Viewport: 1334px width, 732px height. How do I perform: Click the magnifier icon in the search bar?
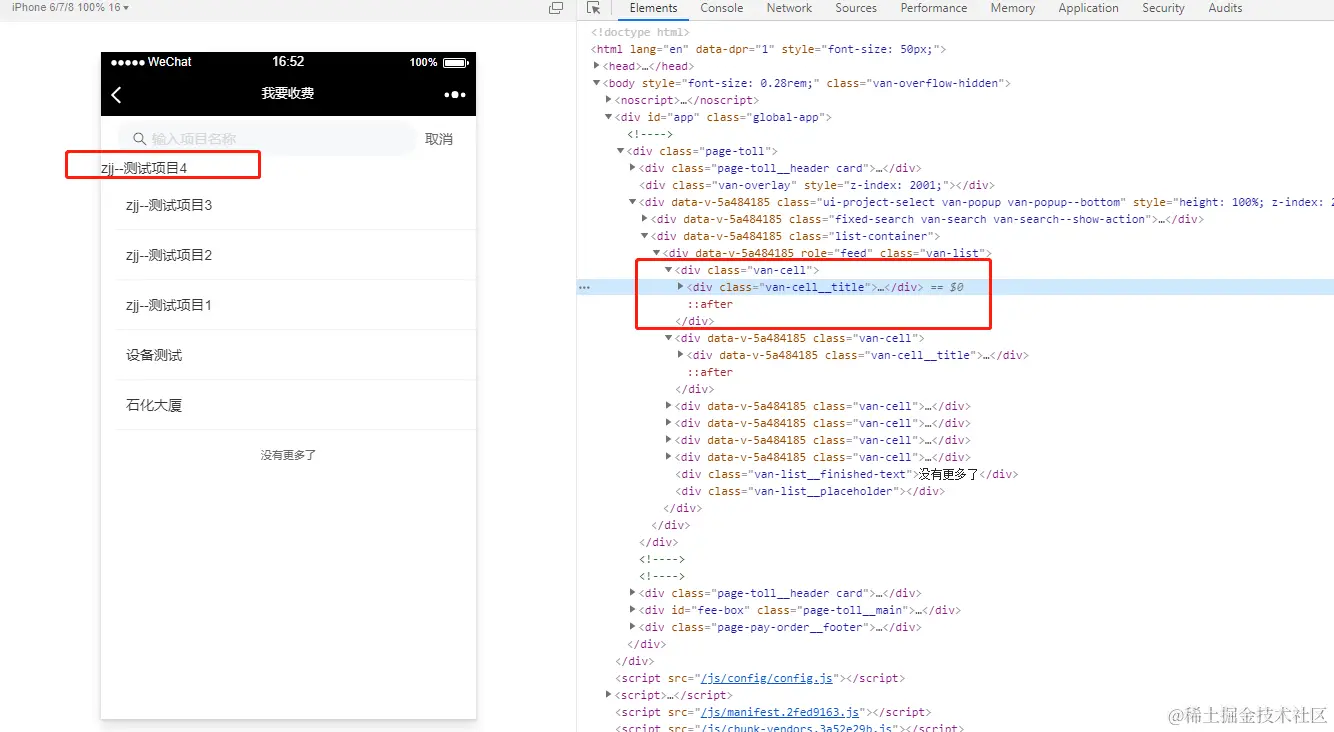tap(140, 139)
